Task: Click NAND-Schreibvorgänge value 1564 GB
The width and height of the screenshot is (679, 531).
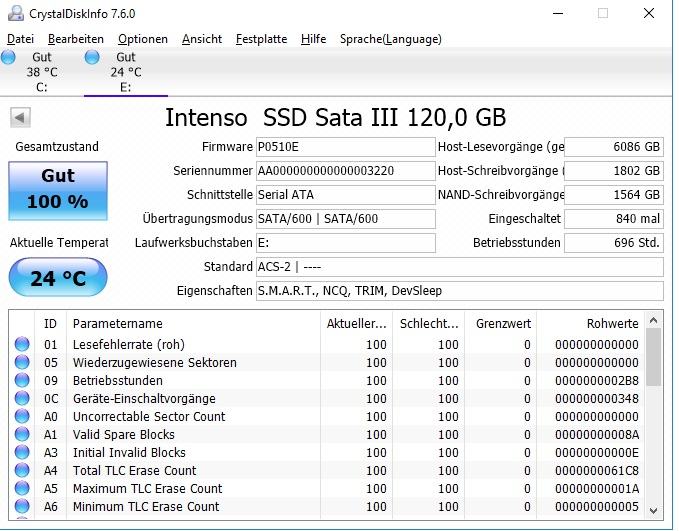Action: [614, 195]
